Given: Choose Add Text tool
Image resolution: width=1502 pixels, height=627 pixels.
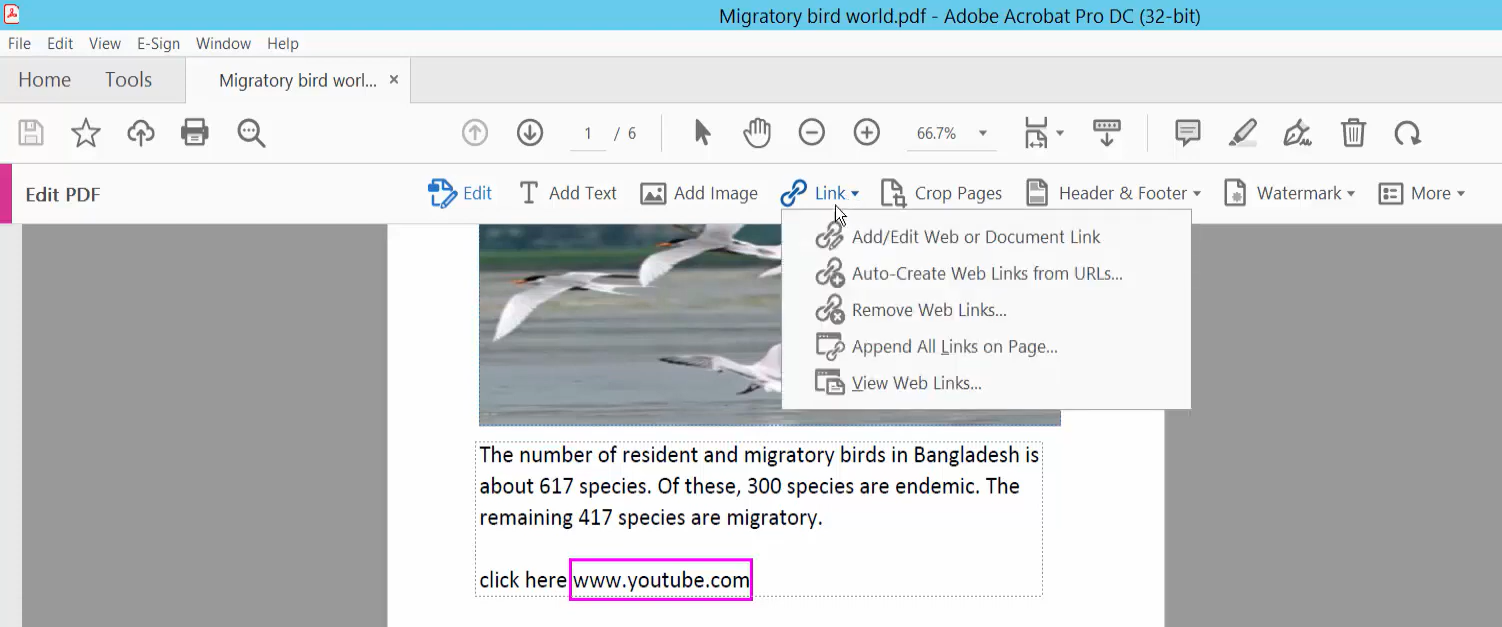Looking at the screenshot, I should [567, 193].
